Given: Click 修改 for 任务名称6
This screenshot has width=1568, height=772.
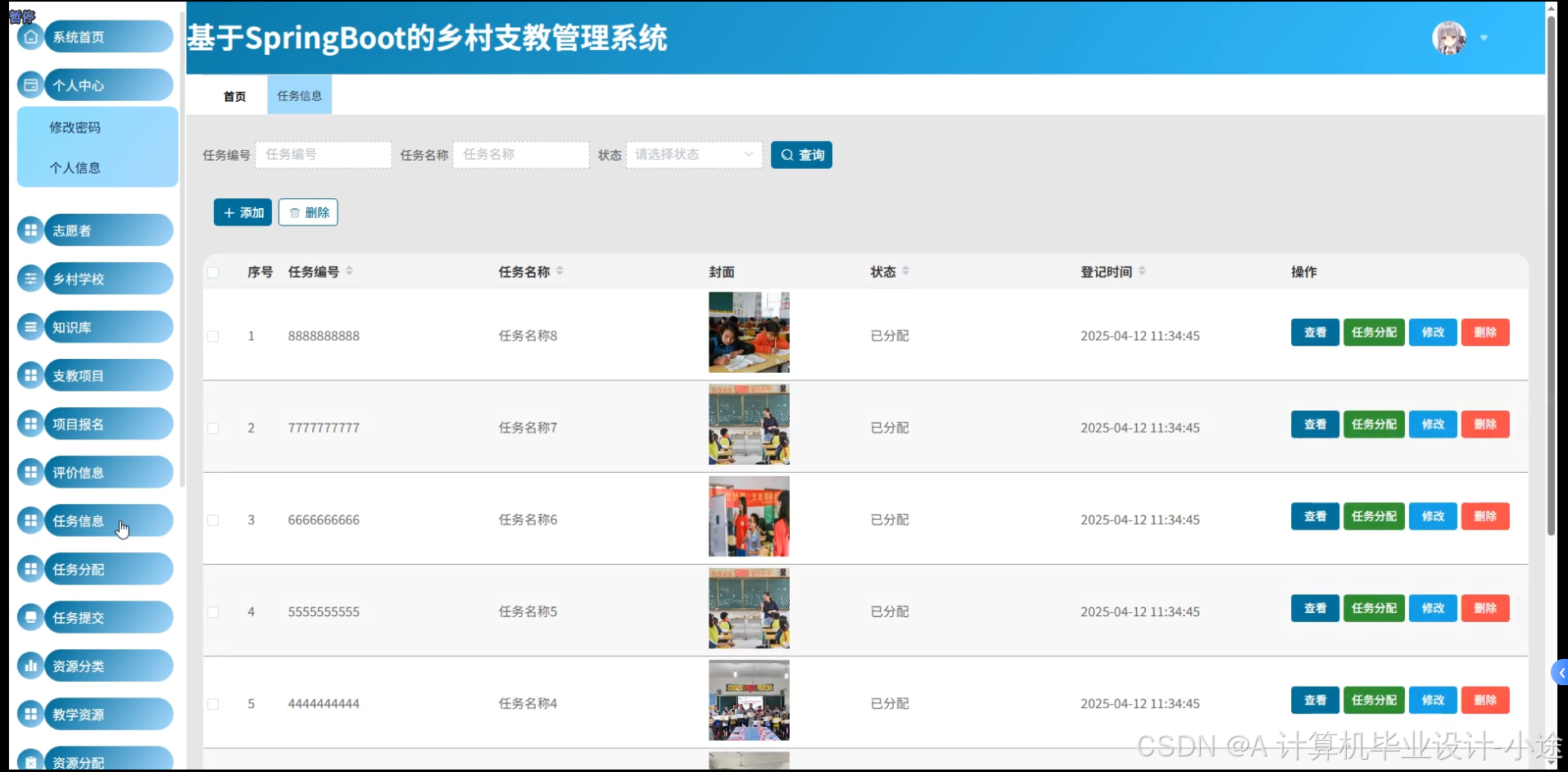Looking at the screenshot, I should (x=1433, y=516).
